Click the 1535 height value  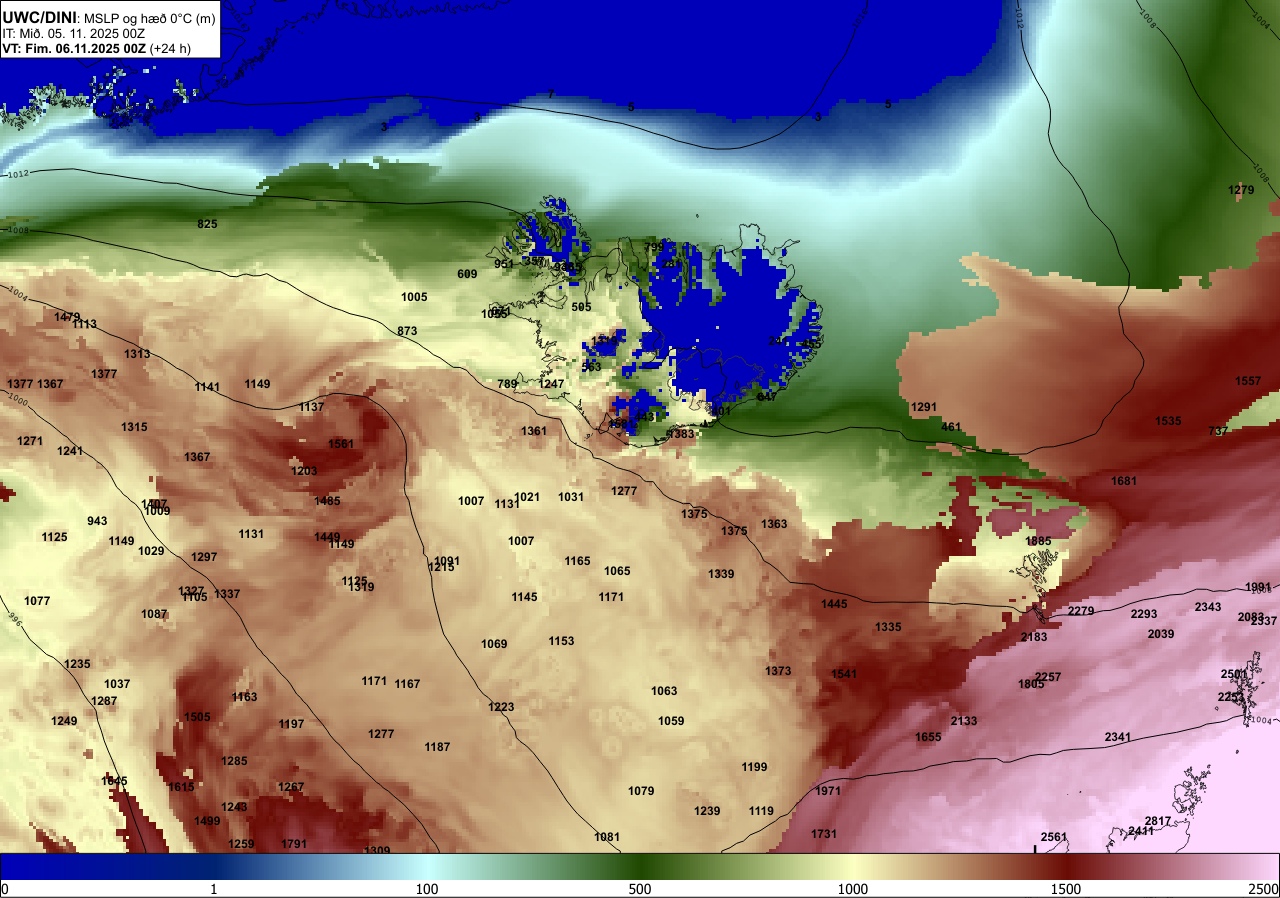1168,421
